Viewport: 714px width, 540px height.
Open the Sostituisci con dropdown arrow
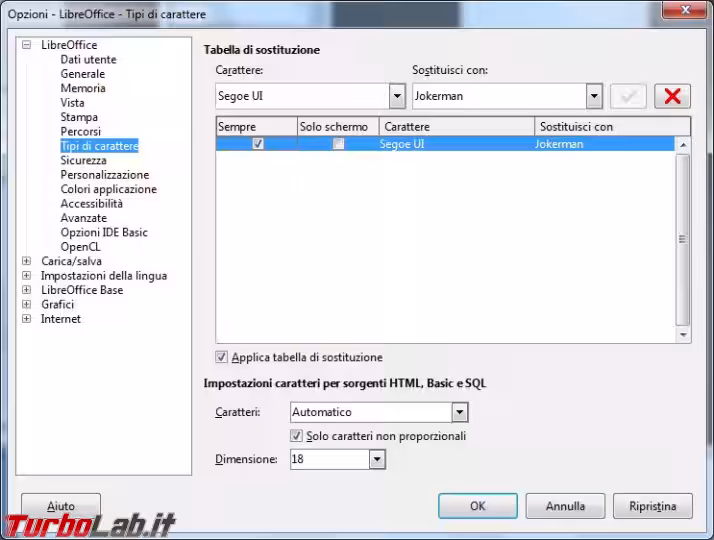594,96
